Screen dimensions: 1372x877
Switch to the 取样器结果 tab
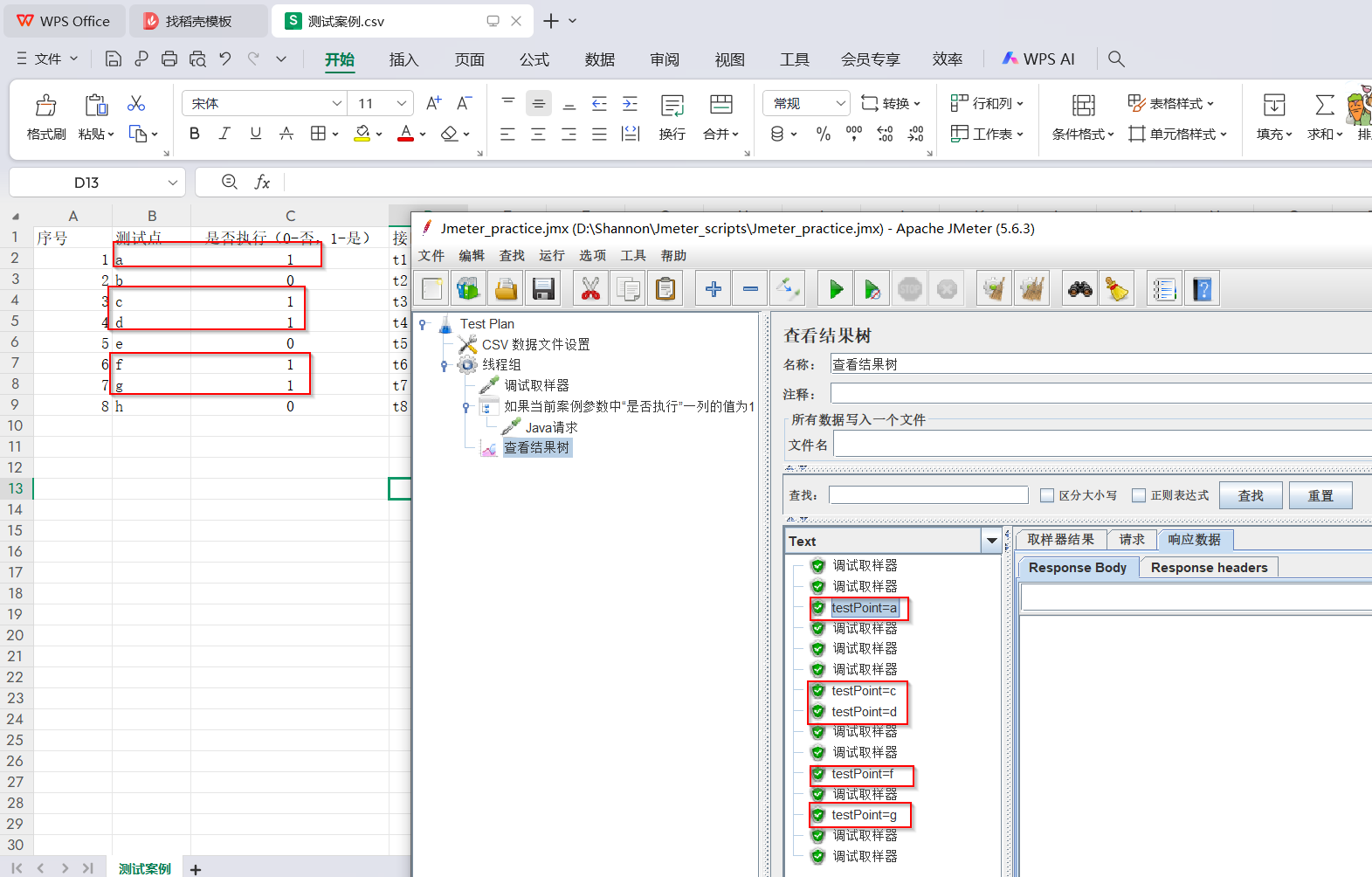coord(1061,540)
